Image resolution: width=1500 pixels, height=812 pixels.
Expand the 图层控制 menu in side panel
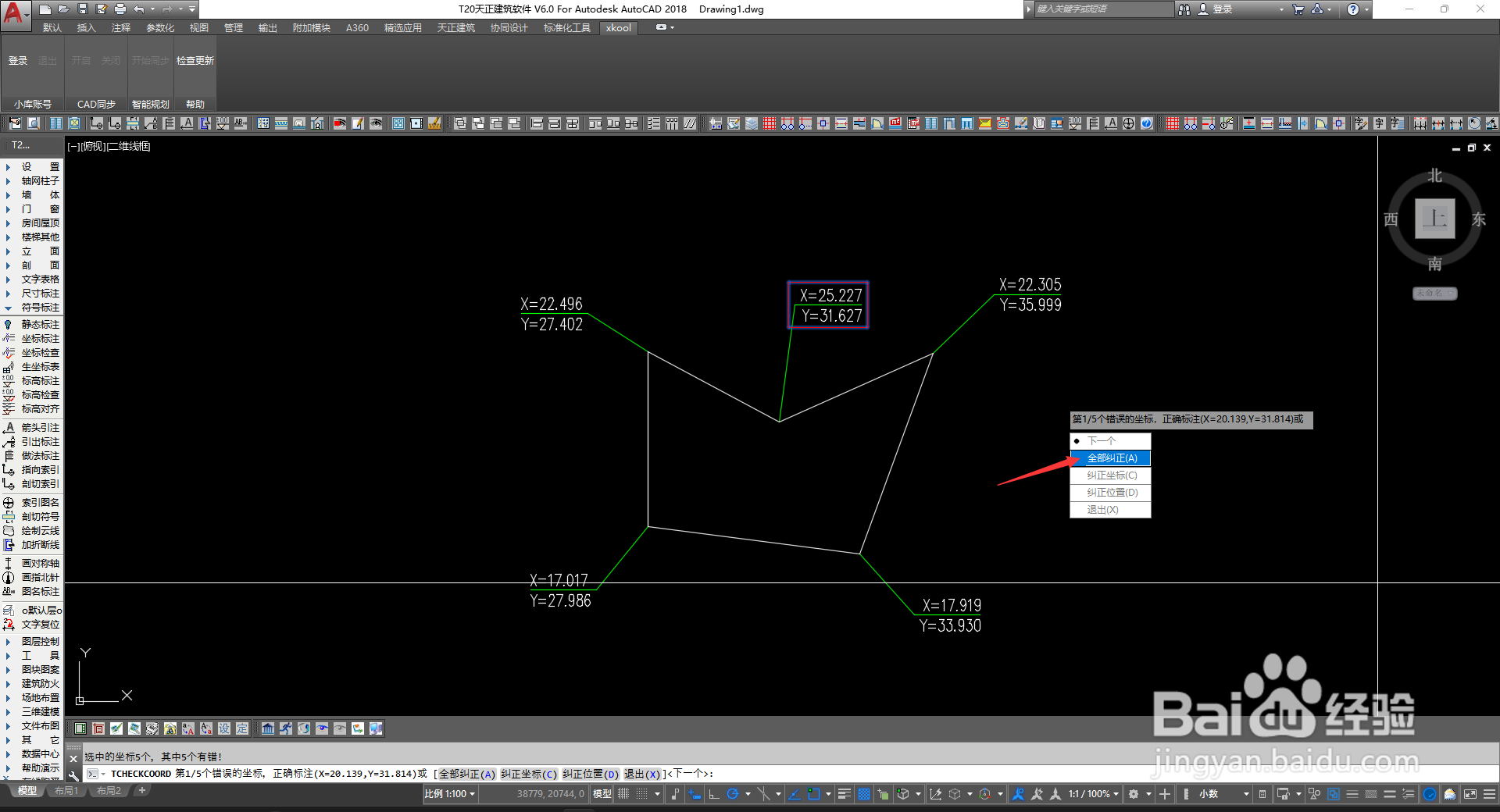[32, 642]
